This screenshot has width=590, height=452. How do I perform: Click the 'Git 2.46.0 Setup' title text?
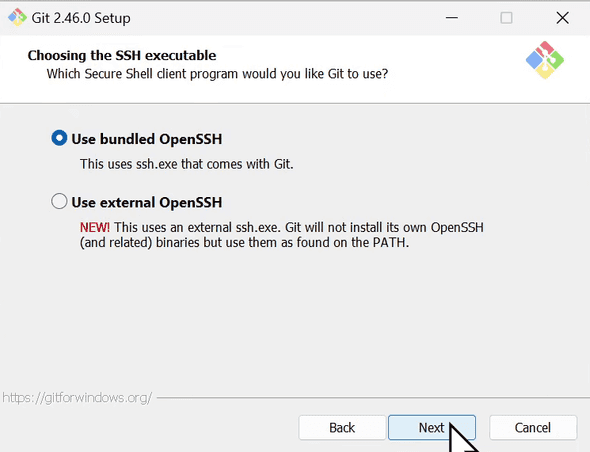click(81, 18)
